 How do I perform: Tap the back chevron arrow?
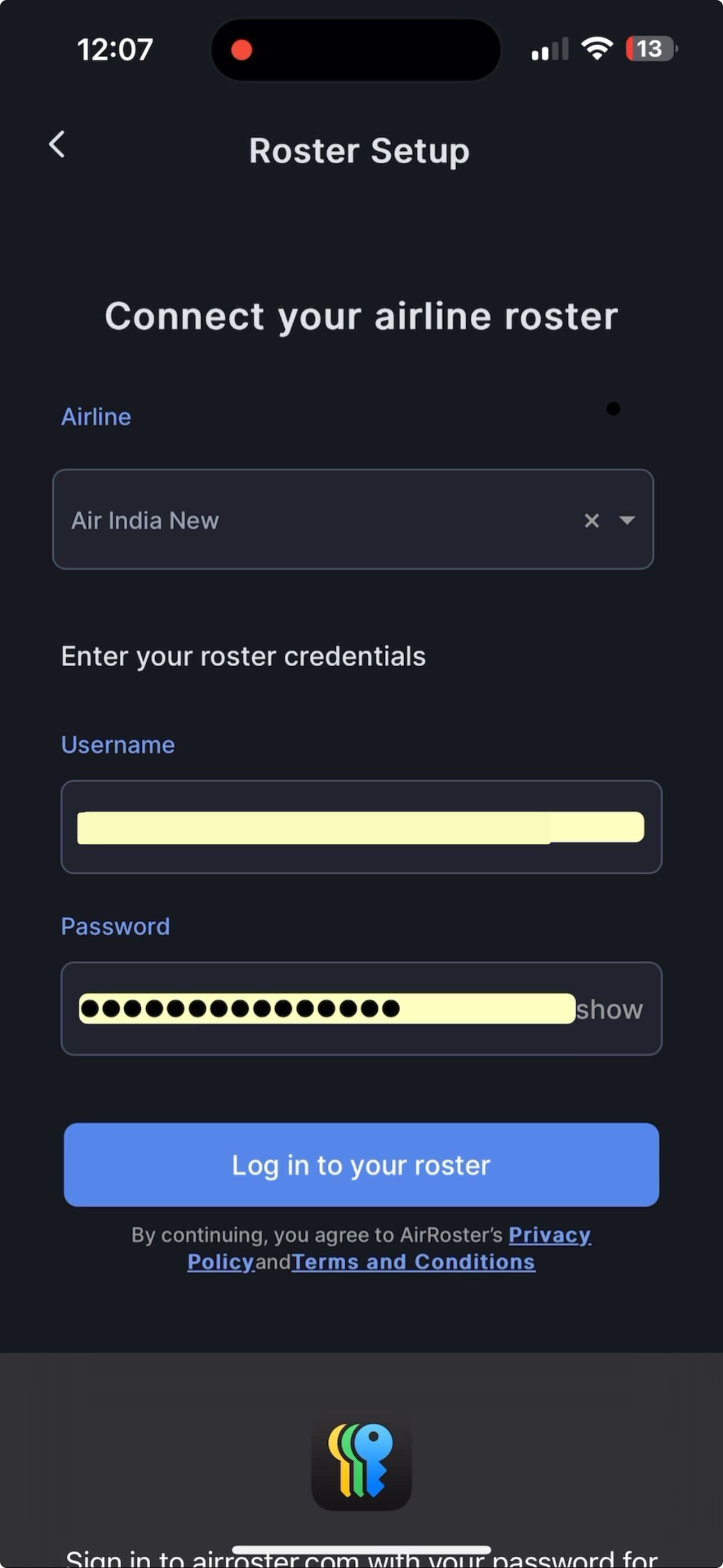click(57, 145)
